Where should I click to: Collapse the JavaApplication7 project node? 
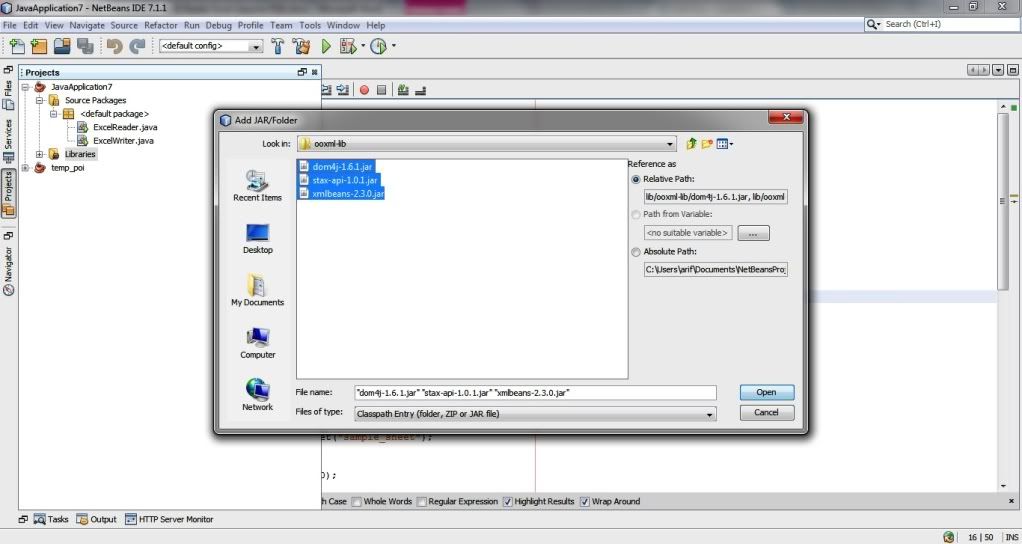coord(25,87)
